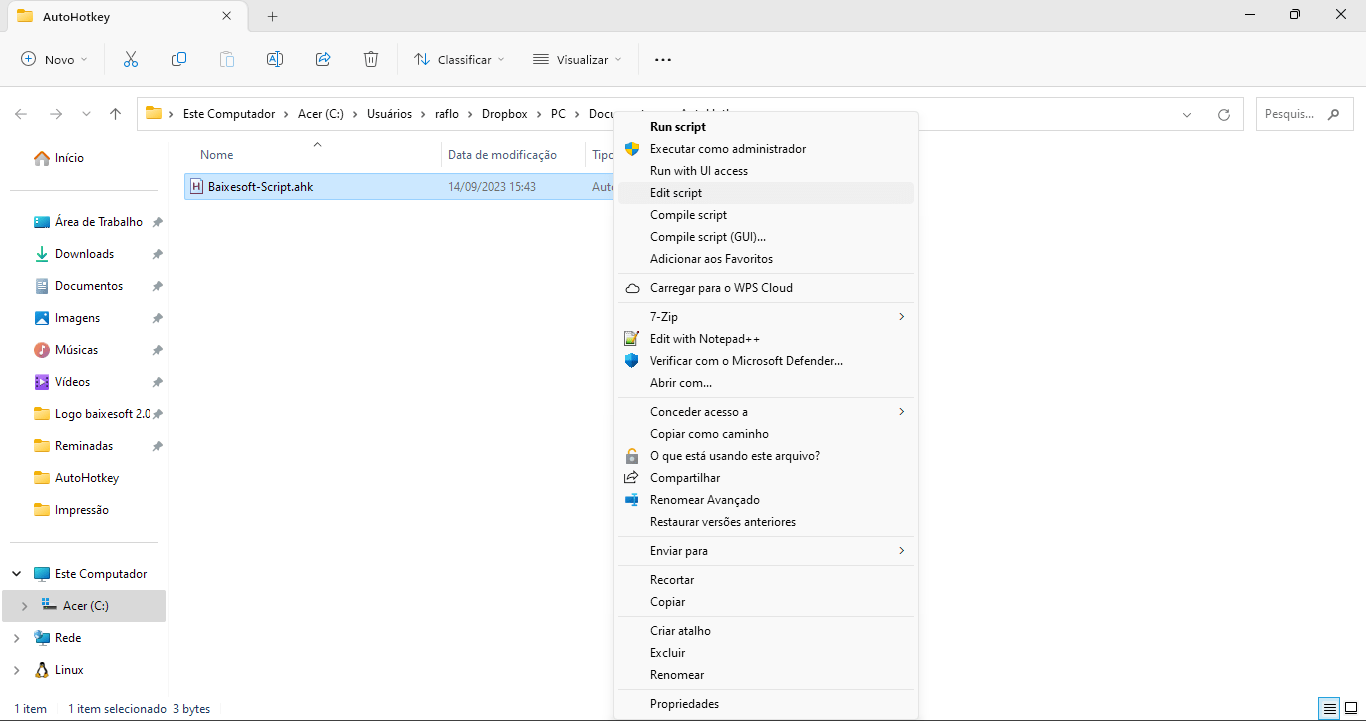Switch to large thumbnails view
Viewport: 1366px width, 721px height.
1352,708
